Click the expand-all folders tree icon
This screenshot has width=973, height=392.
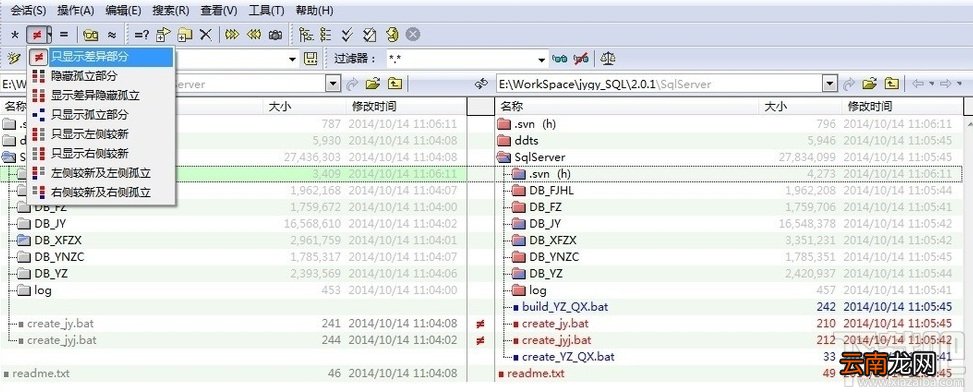305,35
